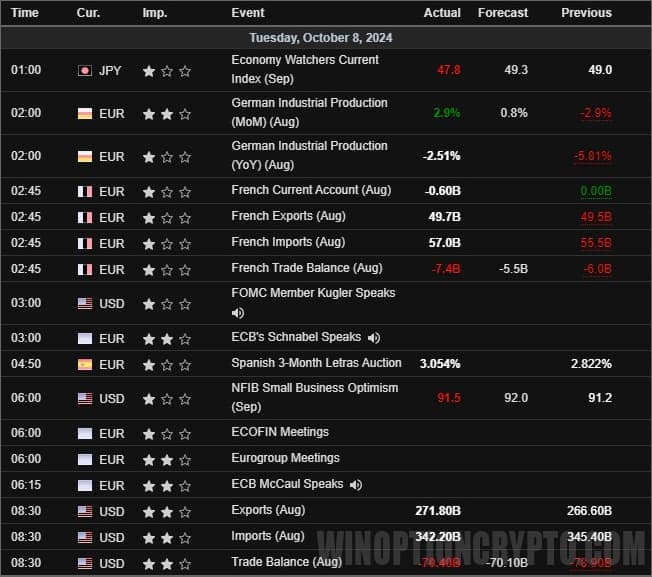Click the Actual column header
This screenshot has height=577, width=652.
pos(442,13)
